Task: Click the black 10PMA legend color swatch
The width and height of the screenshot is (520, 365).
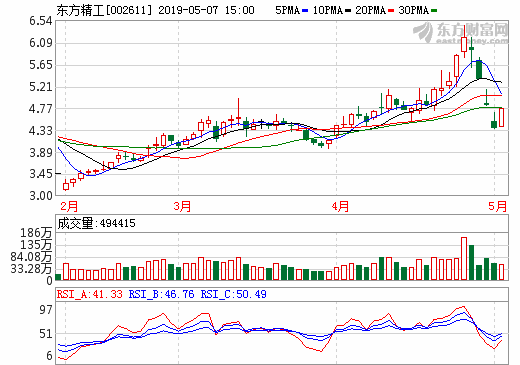Action: [348, 11]
